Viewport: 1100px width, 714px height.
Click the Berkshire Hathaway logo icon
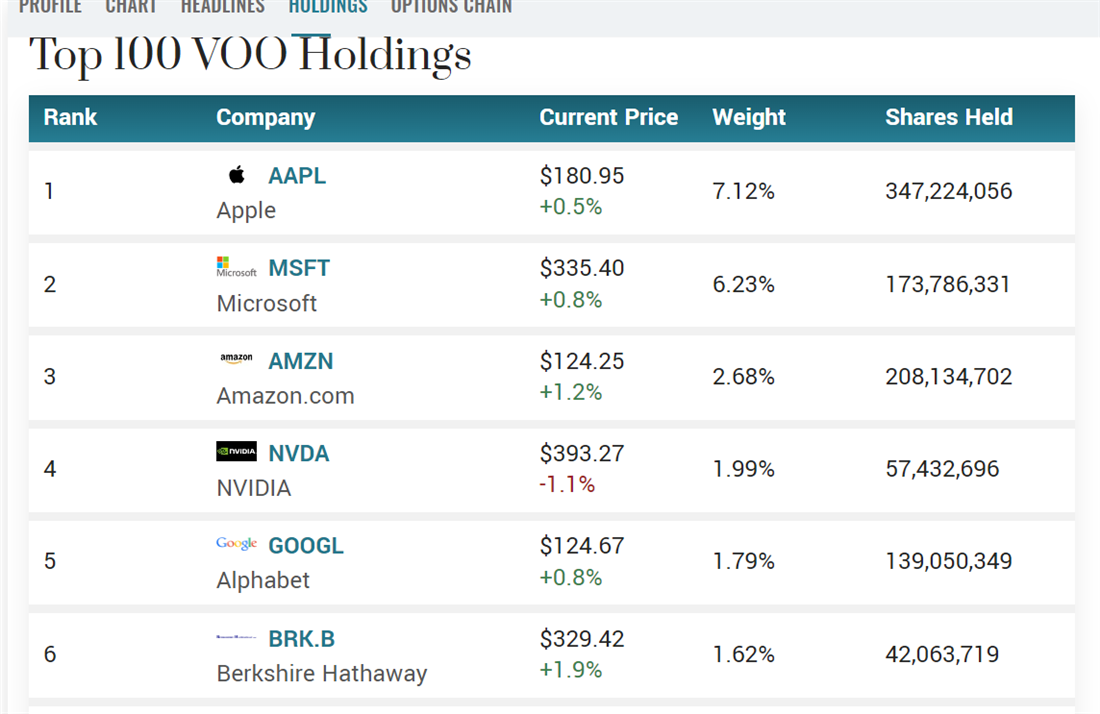click(237, 637)
